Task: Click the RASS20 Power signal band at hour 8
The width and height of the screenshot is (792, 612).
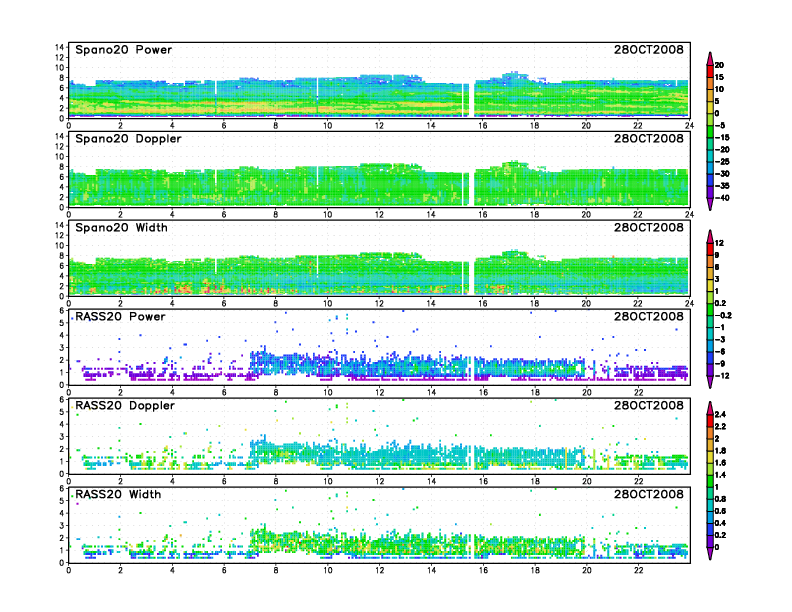Action: click(276, 364)
